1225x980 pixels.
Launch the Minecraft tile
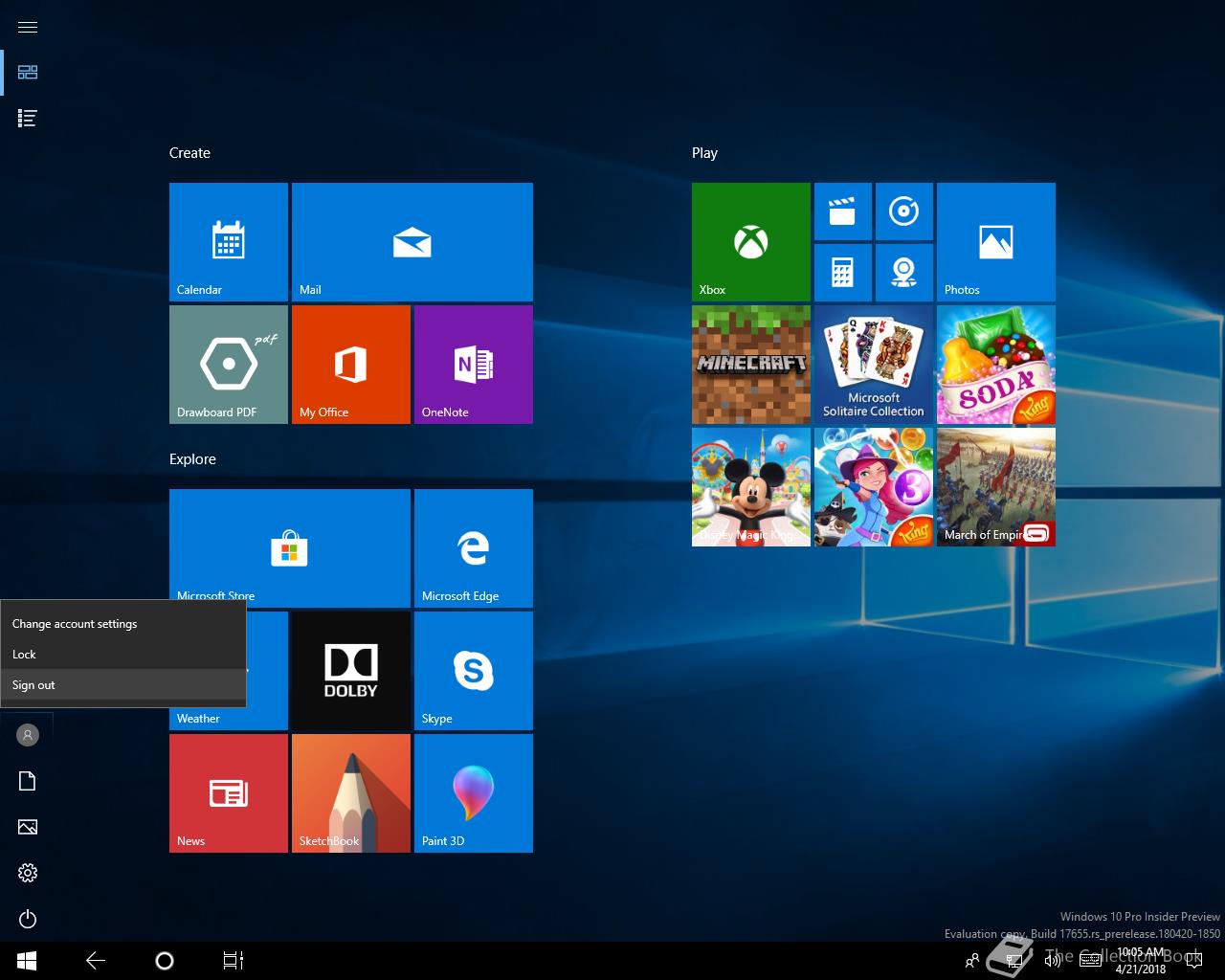click(751, 365)
